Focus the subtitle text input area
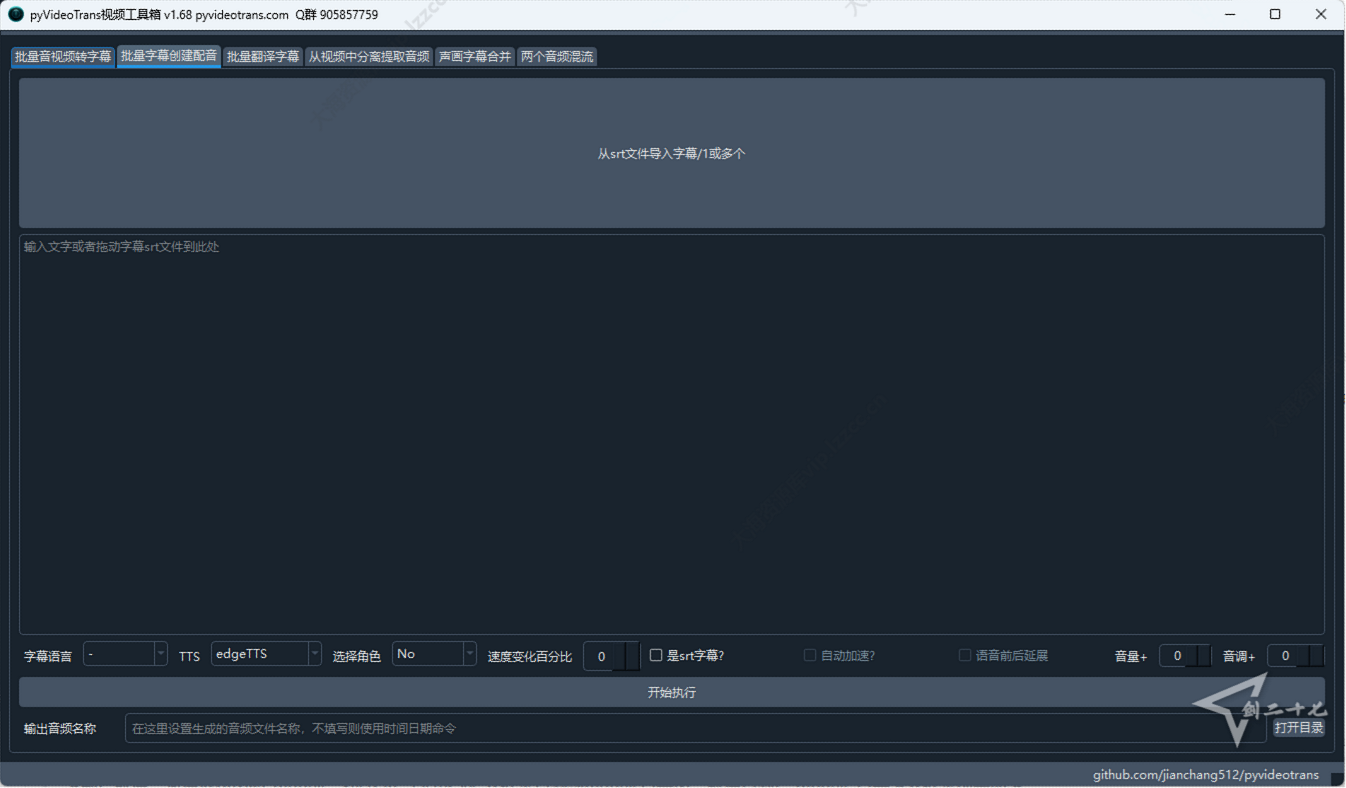 tap(672, 434)
